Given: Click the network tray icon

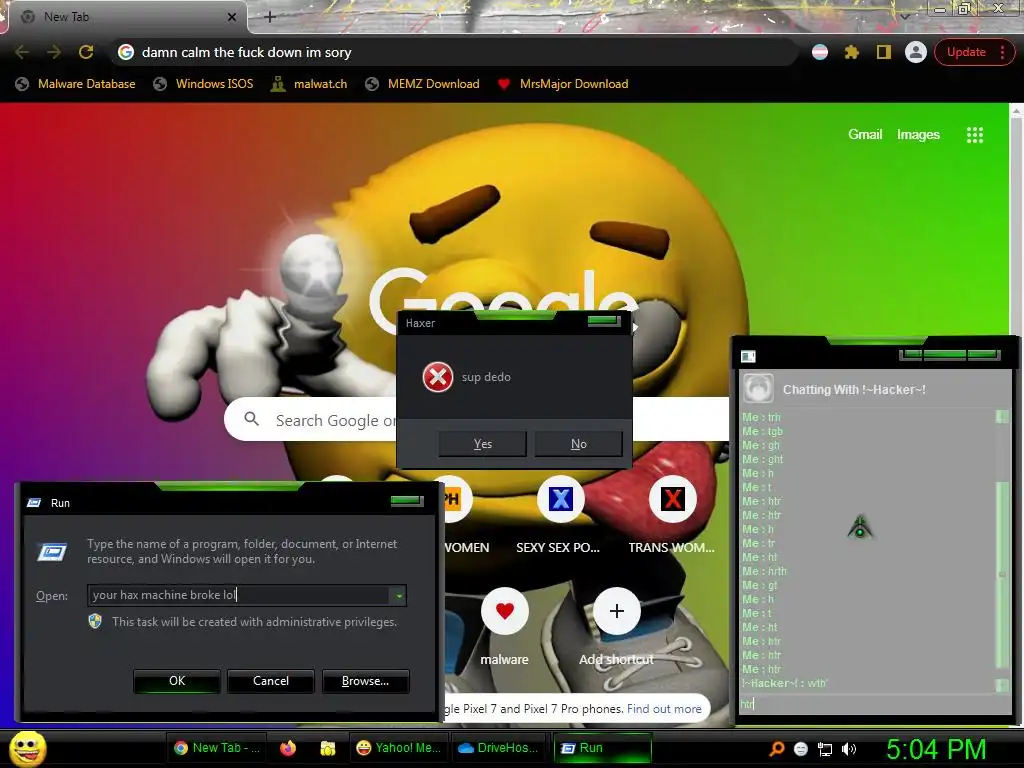Looking at the screenshot, I should pos(825,749).
